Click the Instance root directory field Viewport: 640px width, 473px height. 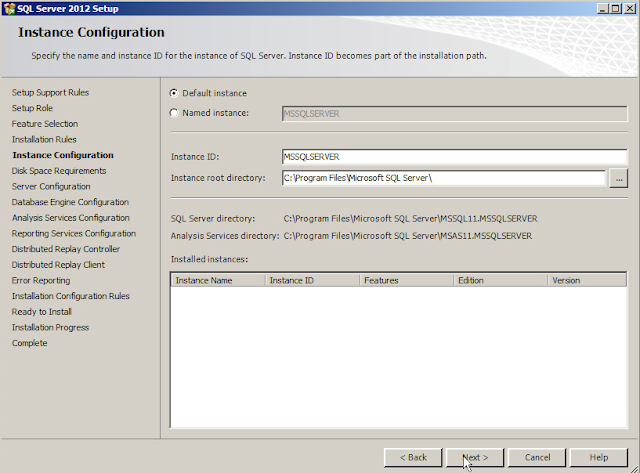tap(444, 178)
